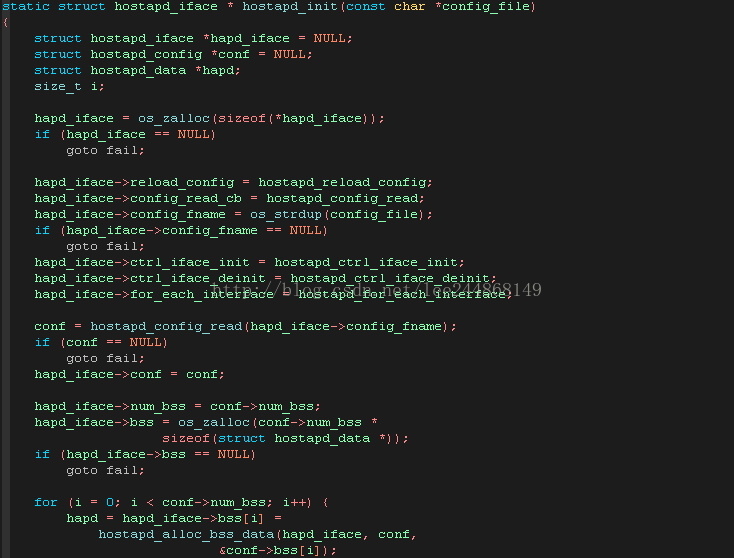Click 'hapd_iface->num_bss' assignment line
Image resolution: width=734 pixels, height=558 pixels.
coord(177,406)
